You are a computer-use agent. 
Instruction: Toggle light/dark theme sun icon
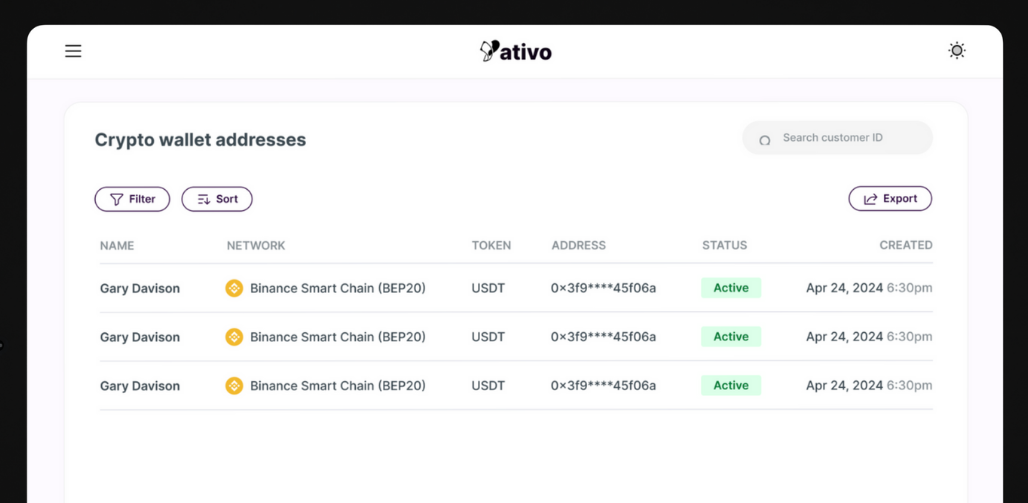[957, 50]
